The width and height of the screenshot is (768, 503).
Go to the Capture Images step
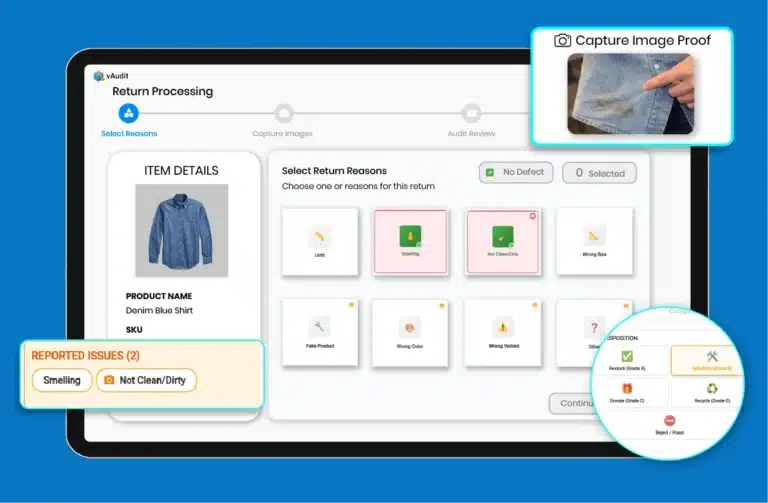[283, 115]
